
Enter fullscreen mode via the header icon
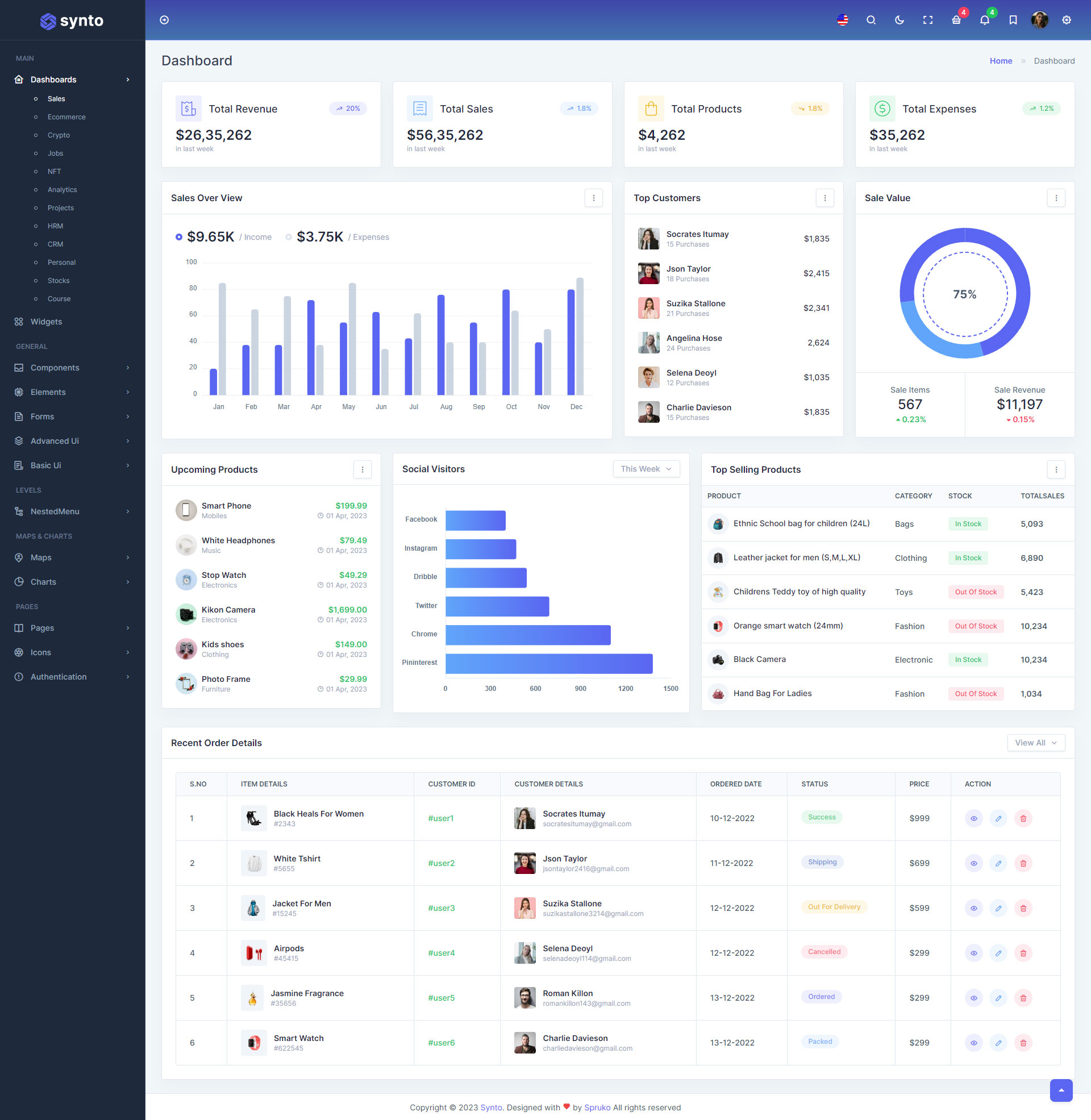click(x=928, y=19)
